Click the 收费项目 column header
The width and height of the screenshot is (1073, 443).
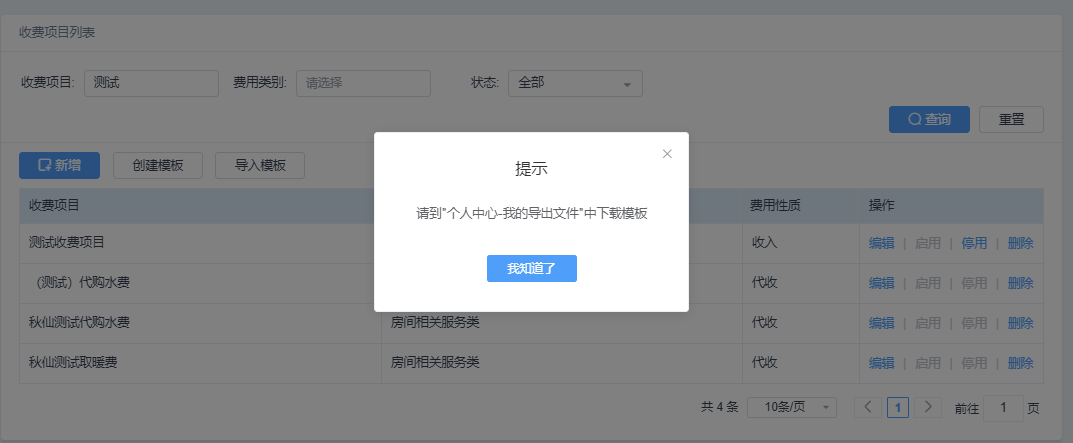click(54, 205)
